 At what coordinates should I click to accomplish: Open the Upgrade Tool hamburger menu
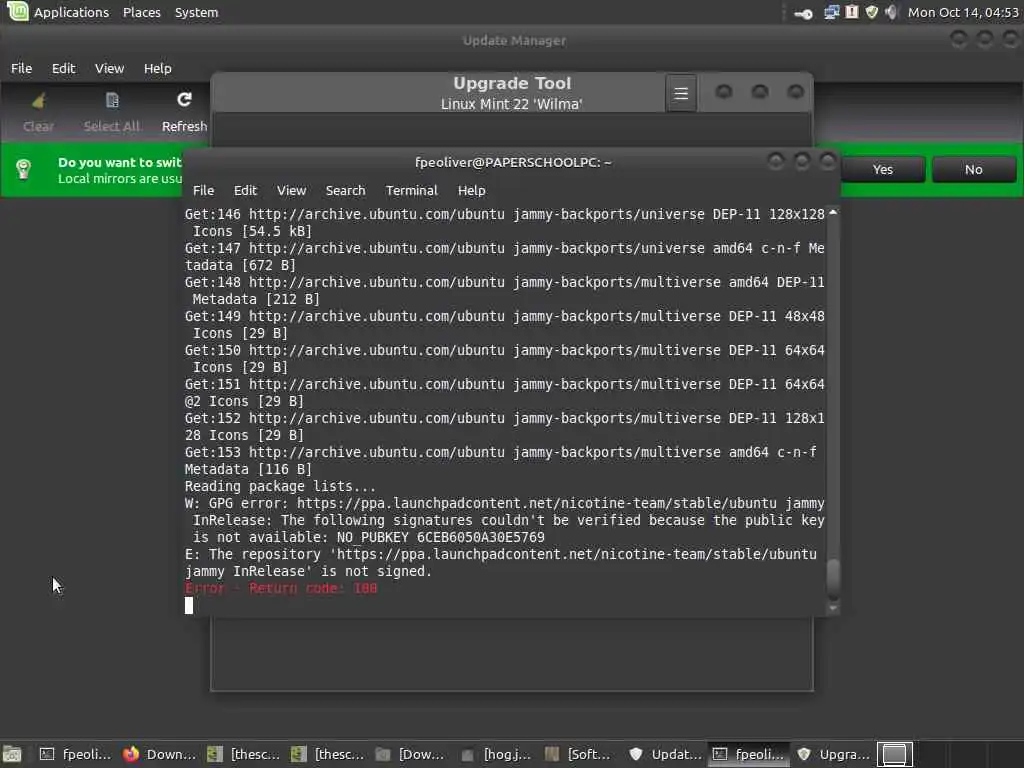680,93
